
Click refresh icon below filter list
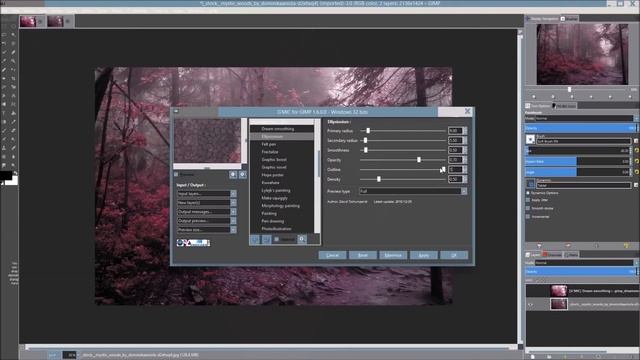(x=302, y=239)
